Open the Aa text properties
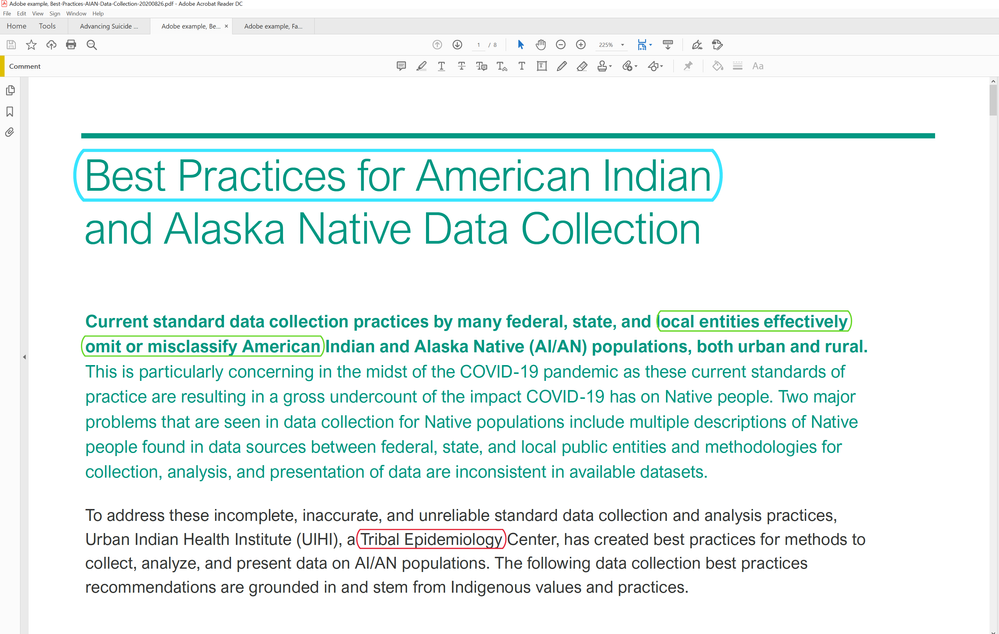999x634 pixels. click(x=758, y=66)
